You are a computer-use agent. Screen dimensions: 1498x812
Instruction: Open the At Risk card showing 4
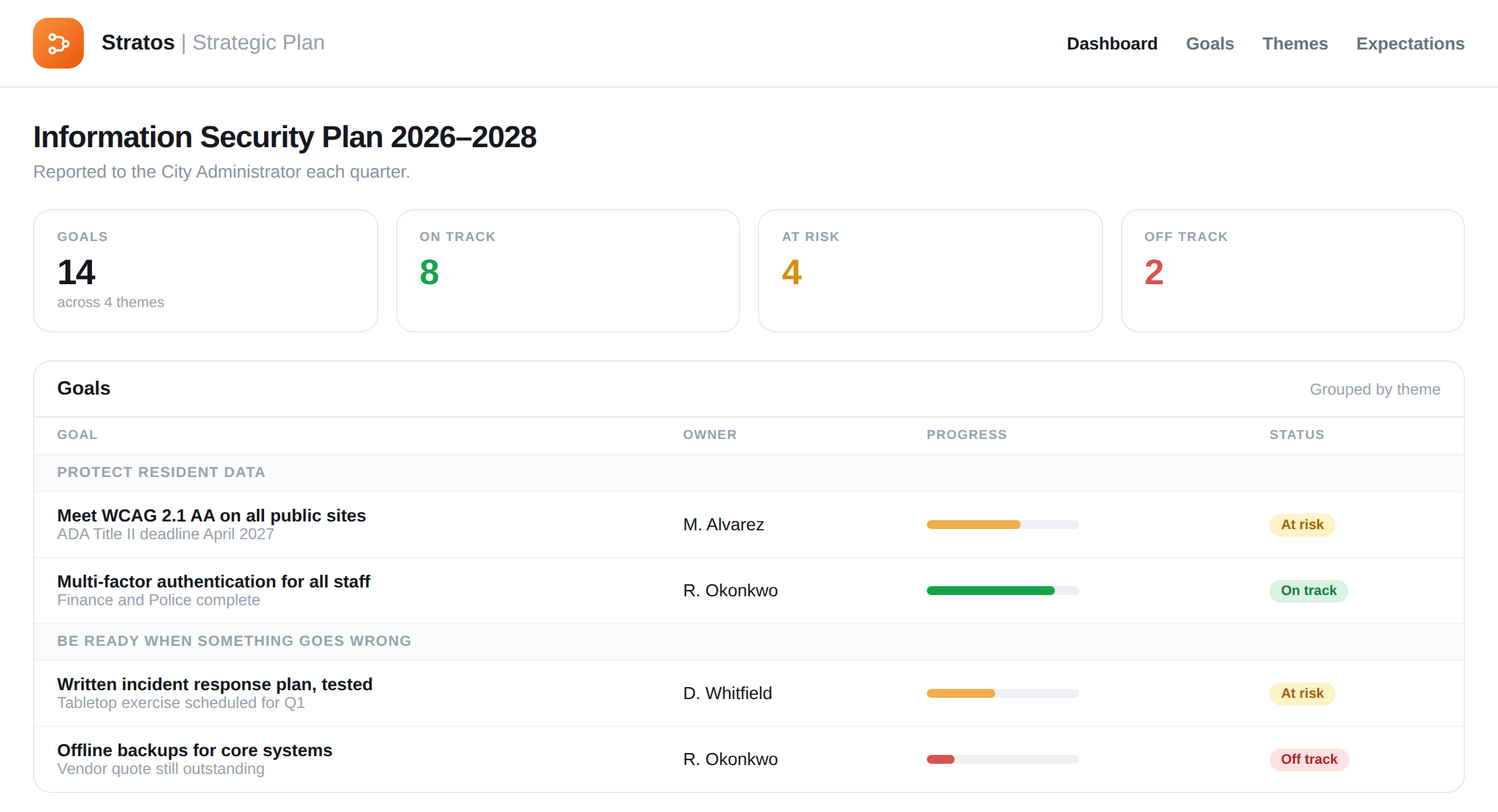coord(931,271)
